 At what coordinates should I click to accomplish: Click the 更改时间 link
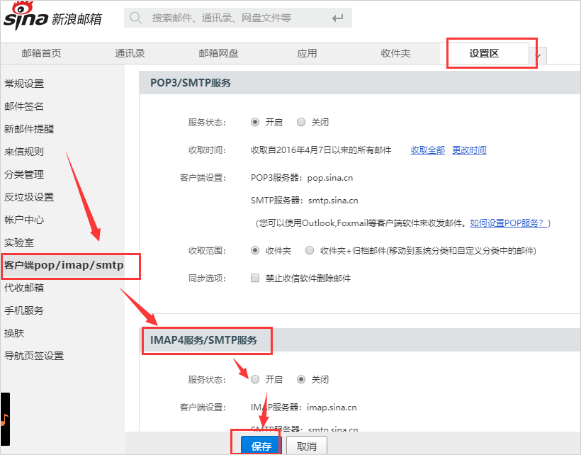click(469, 150)
